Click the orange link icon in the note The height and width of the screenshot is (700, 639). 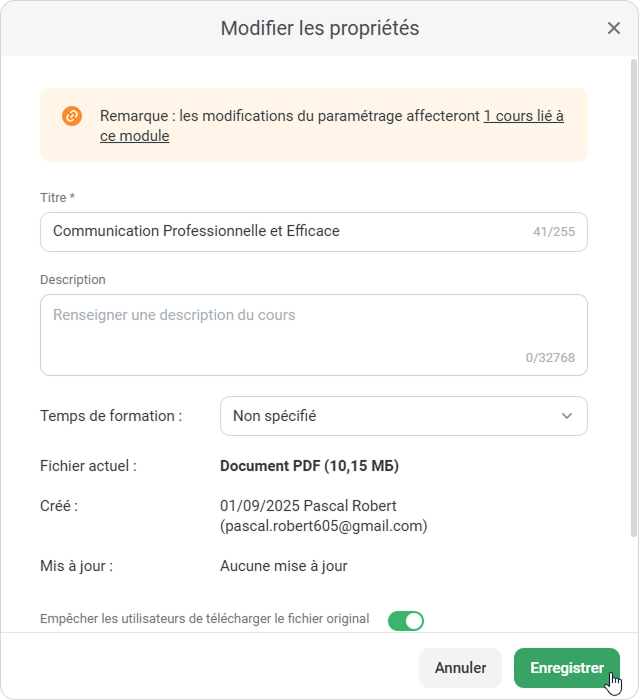pyautogui.click(x=71, y=116)
